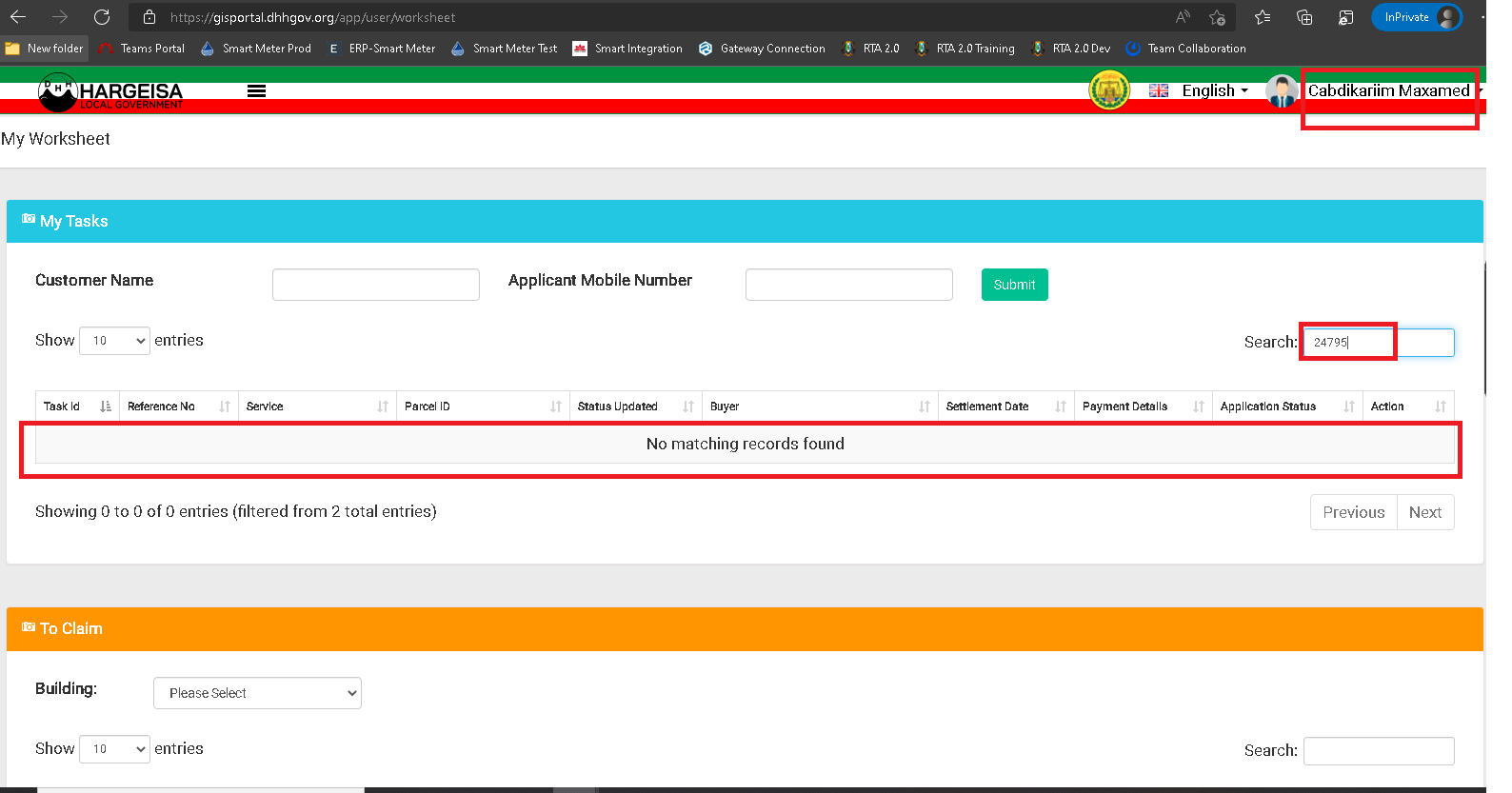1512x793 pixels.
Task: Click the My Tasks panel header icon
Action: [29, 219]
